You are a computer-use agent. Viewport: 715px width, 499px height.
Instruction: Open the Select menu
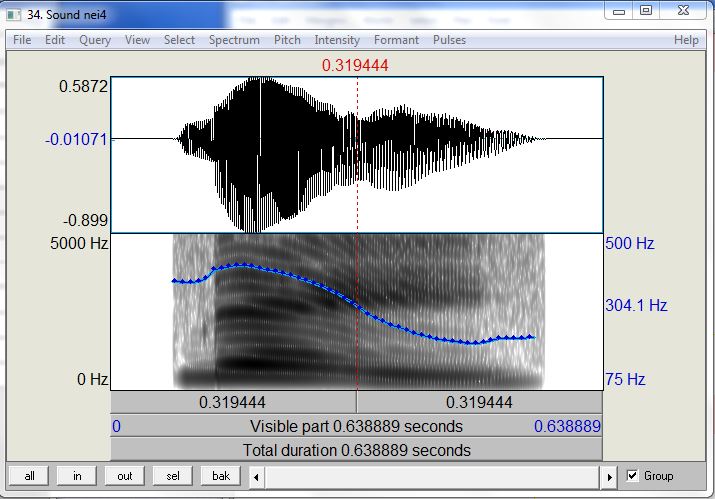click(x=179, y=40)
